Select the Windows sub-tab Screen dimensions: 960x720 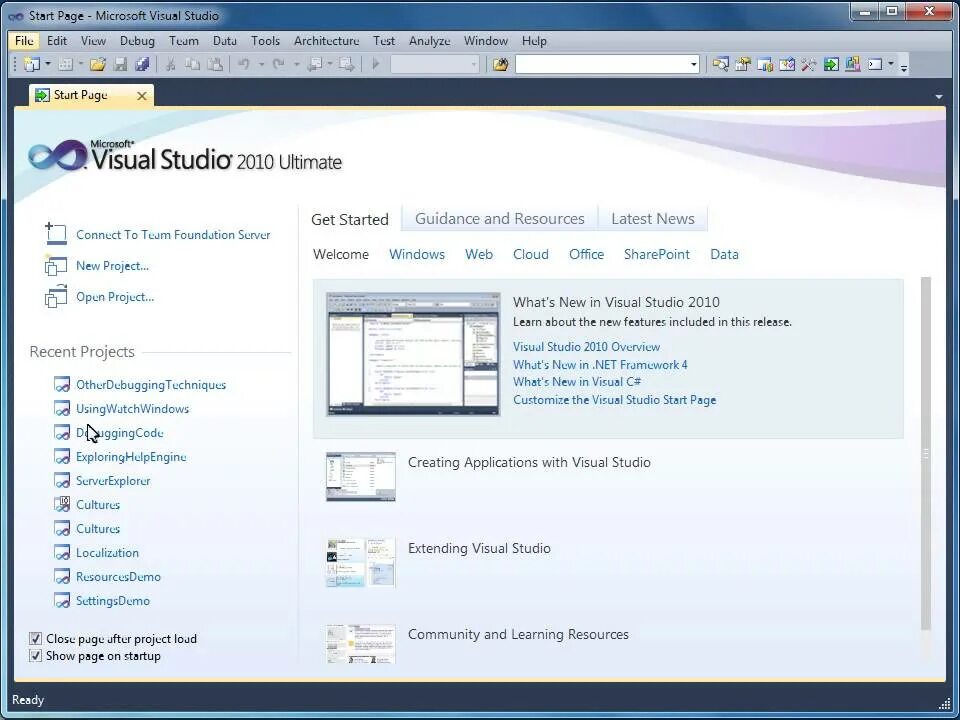click(x=417, y=254)
